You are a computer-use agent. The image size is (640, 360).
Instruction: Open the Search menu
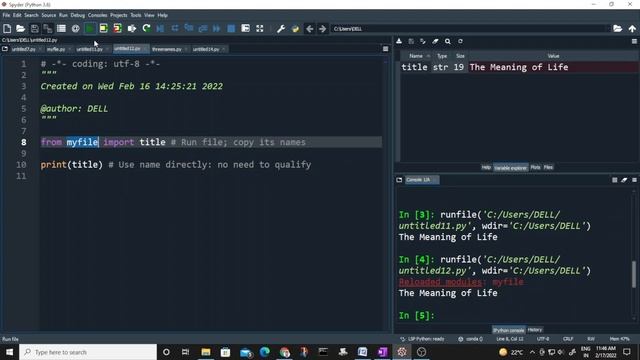31,15
